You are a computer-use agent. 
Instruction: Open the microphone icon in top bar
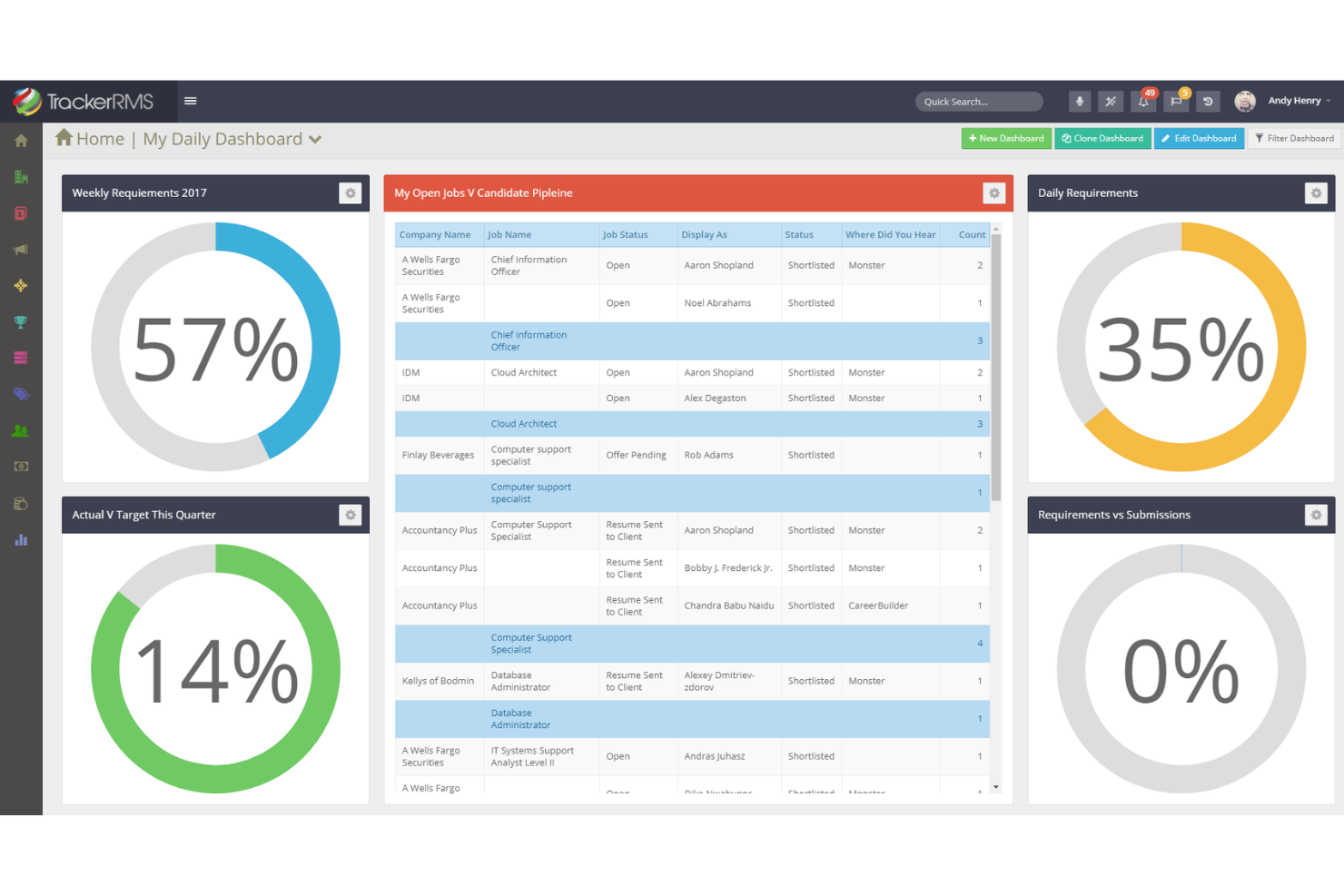click(1079, 101)
